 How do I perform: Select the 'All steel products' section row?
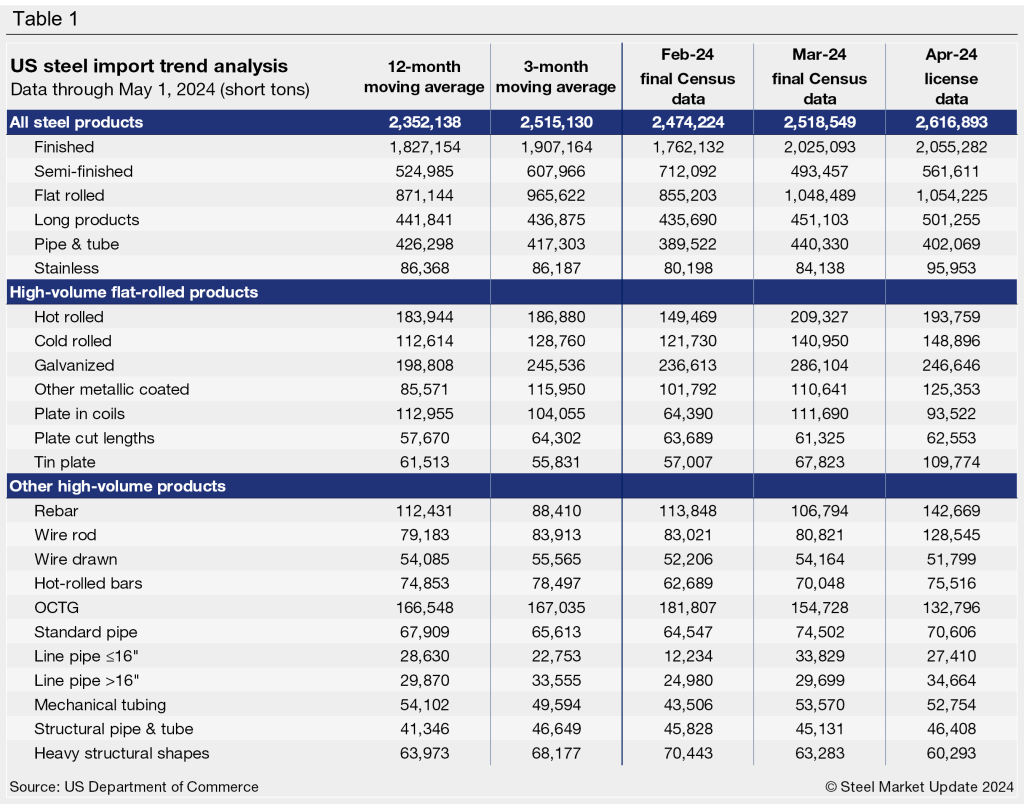[x=76, y=122]
